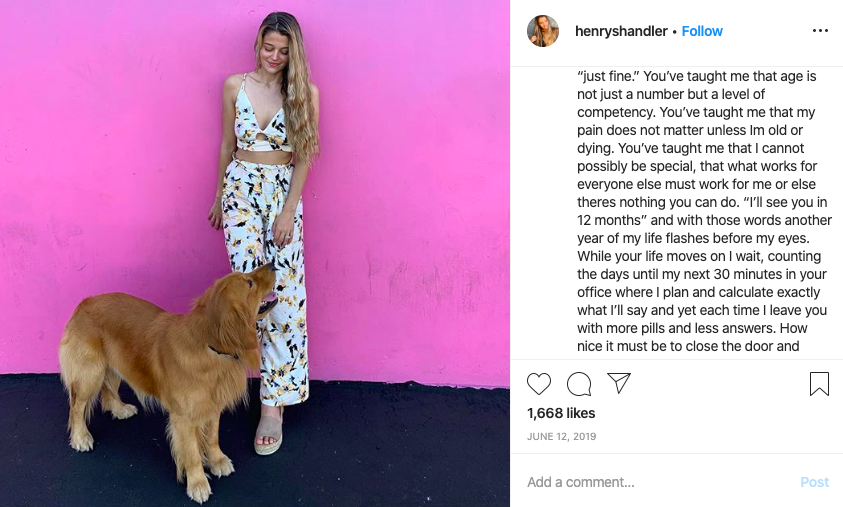Save the post with the bookmark icon

819,384
